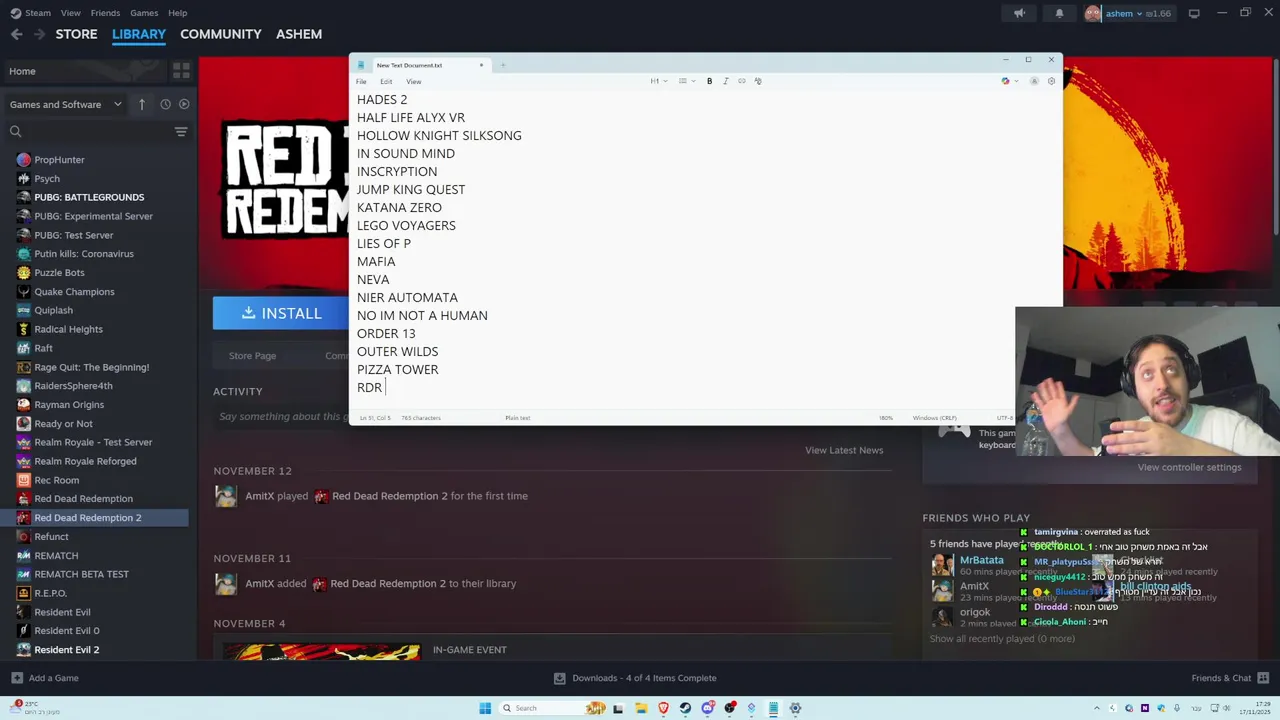Image resolution: width=1280 pixels, height=720 pixels.
Task: Open Notepad's Edit menu
Action: (386, 81)
